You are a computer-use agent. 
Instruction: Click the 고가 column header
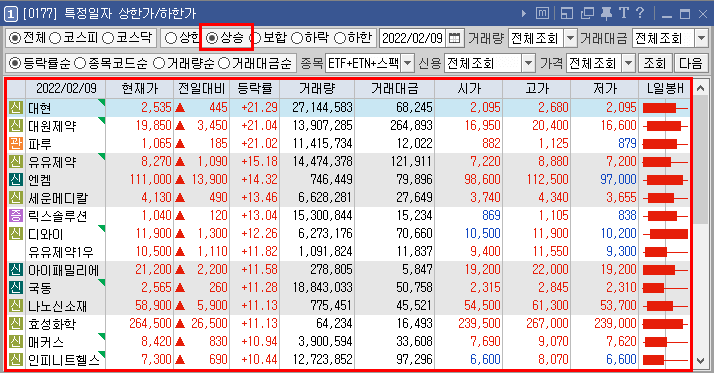pyautogui.click(x=536, y=88)
